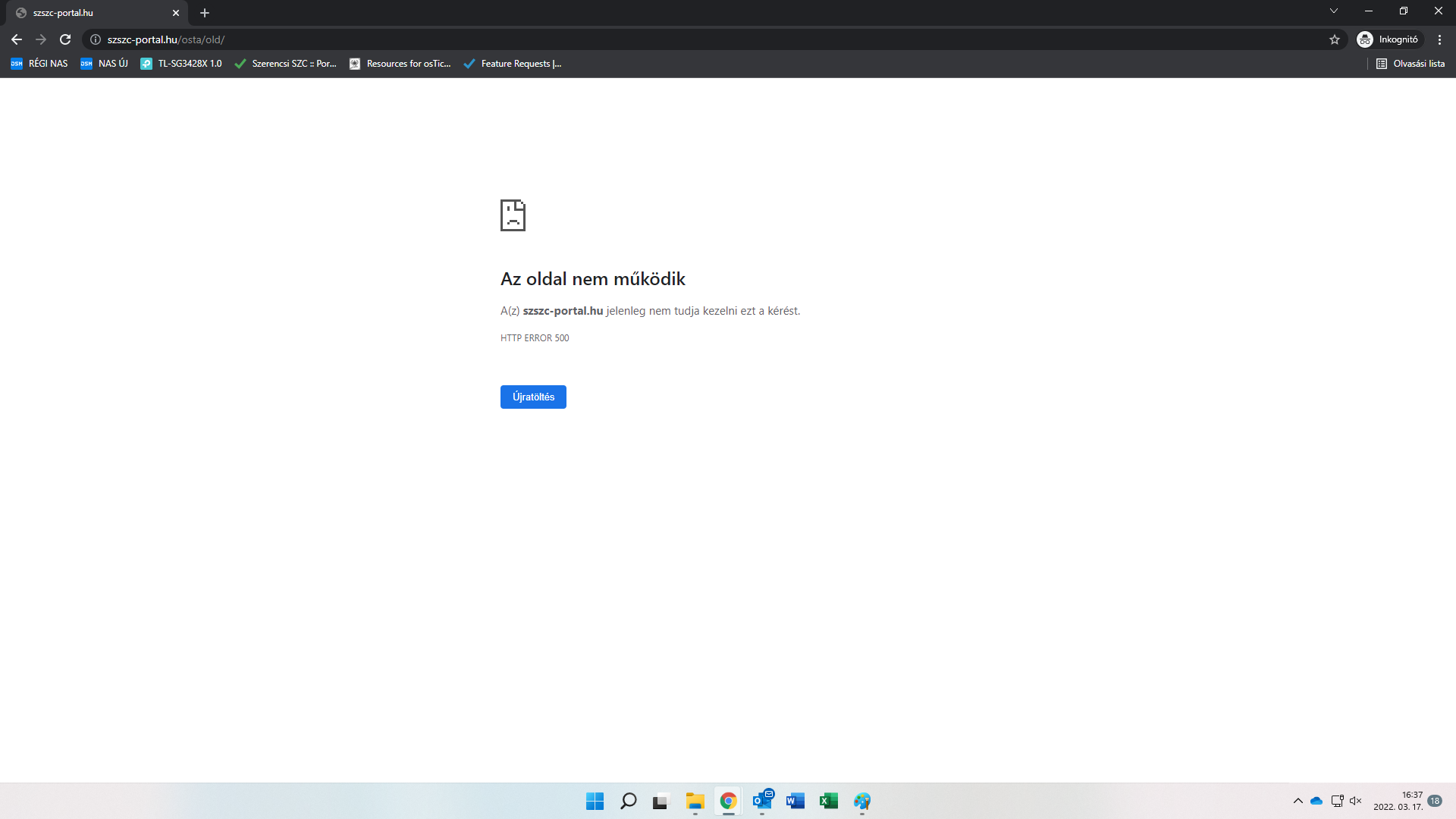The image size is (1456, 819).
Task: Toggle the muted volume tray icon
Action: coord(1356,801)
